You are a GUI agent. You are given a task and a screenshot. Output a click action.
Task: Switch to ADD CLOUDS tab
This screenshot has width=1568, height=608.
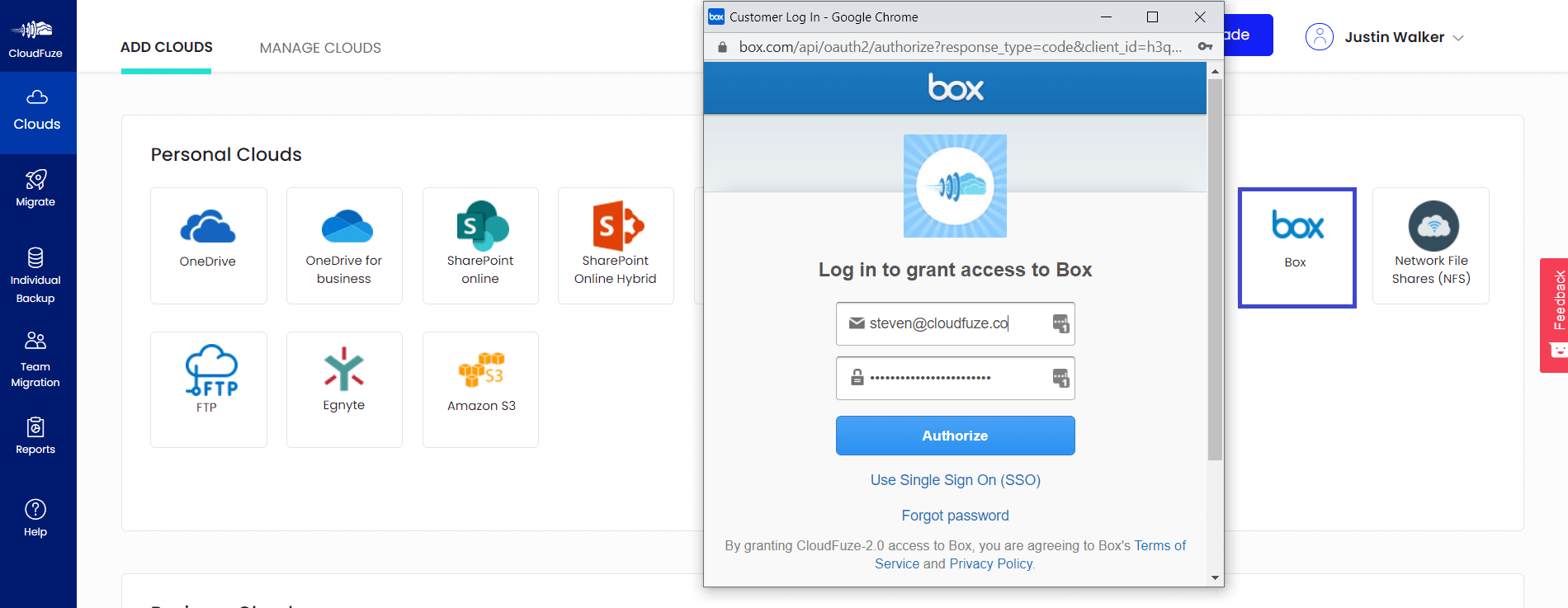[x=167, y=48]
